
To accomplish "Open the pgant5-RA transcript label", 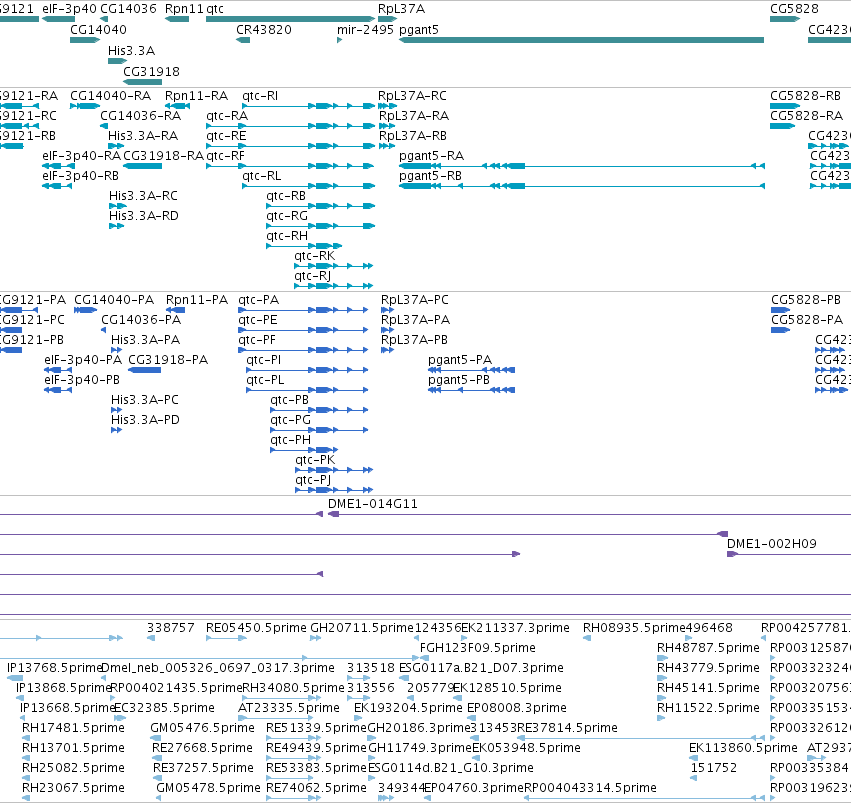I will pyautogui.click(x=431, y=156).
